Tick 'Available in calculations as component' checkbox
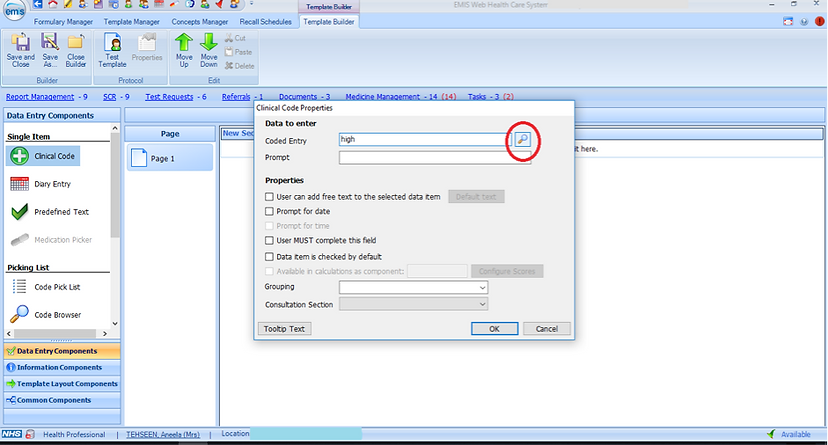The height and width of the screenshot is (445, 828). (x=269, y=271)
